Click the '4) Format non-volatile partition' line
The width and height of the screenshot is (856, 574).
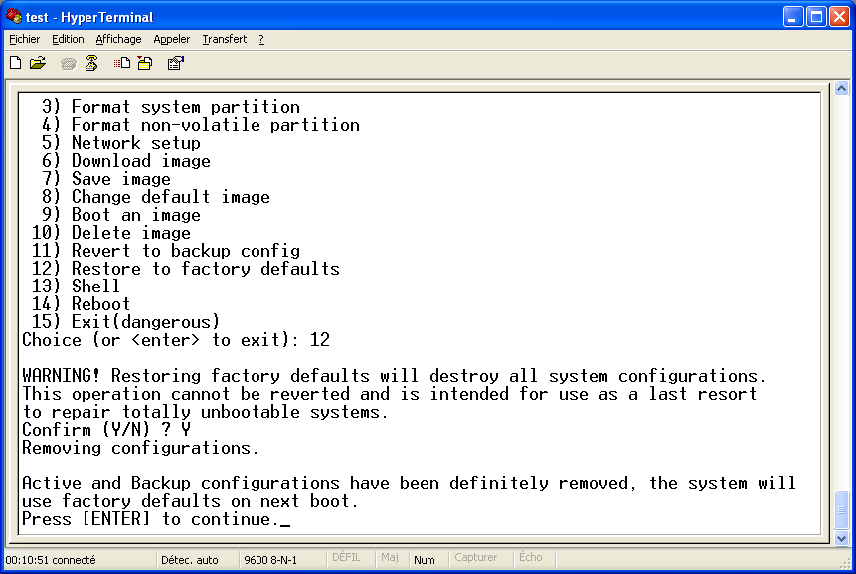[201, 125]
